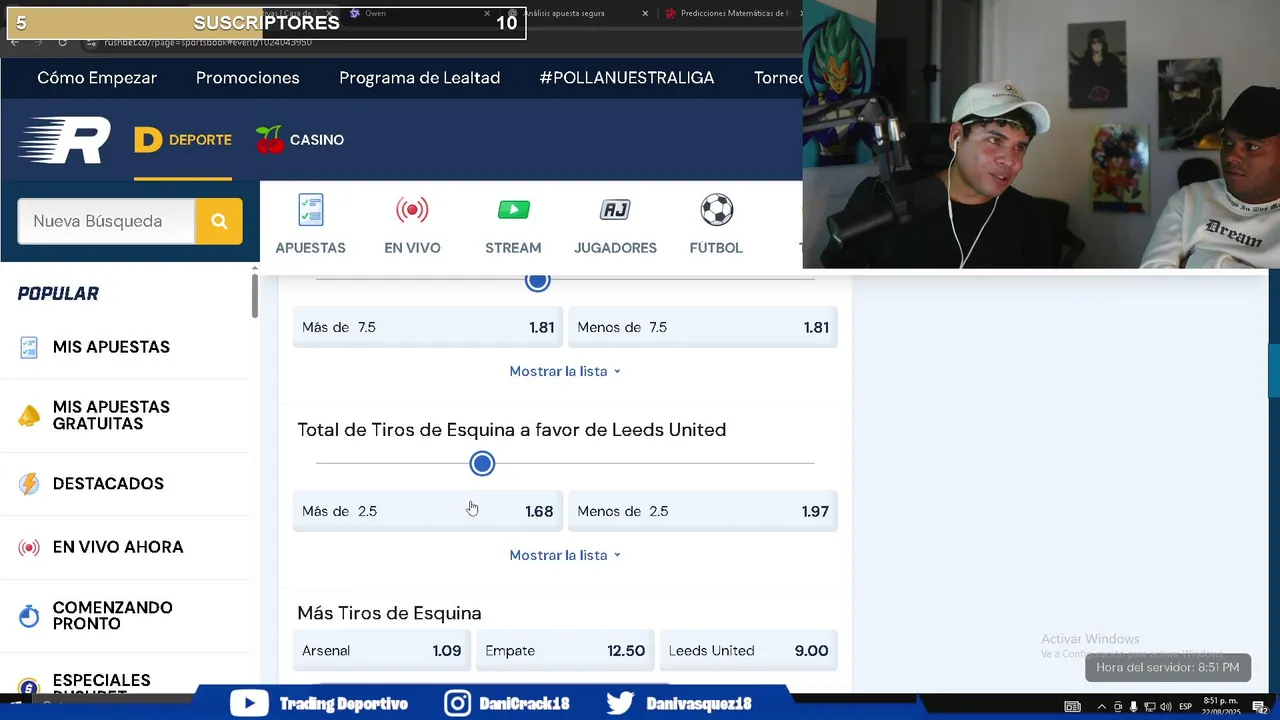Click the yellow D Deporte icon
This screenshot has height=720, width=1280.
coord(148,140)
